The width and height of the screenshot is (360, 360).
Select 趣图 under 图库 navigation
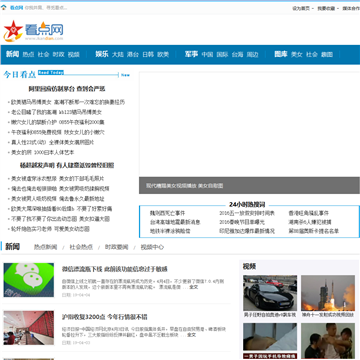coord(327,55)
